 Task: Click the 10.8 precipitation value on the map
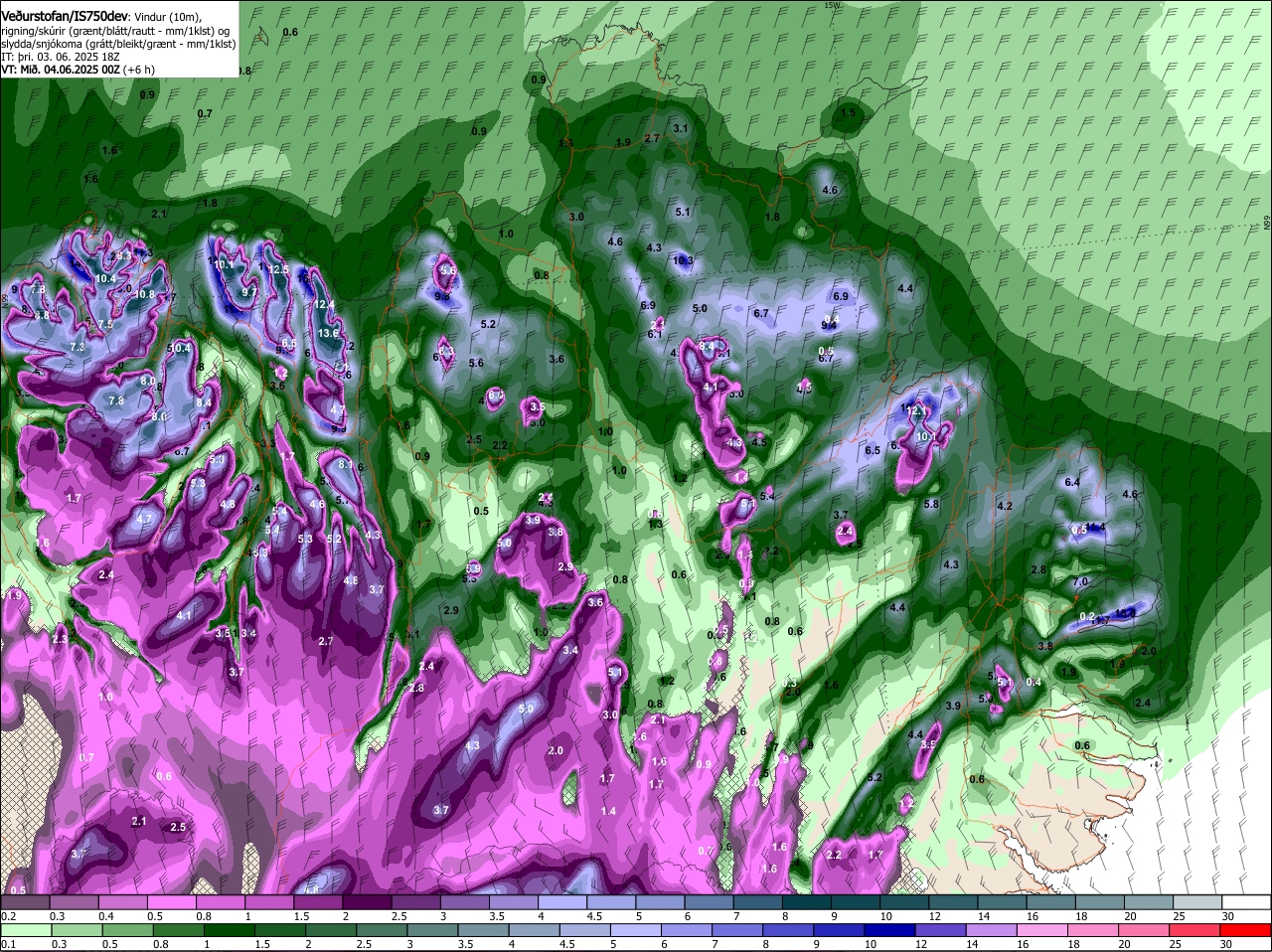tap(145, 294)
